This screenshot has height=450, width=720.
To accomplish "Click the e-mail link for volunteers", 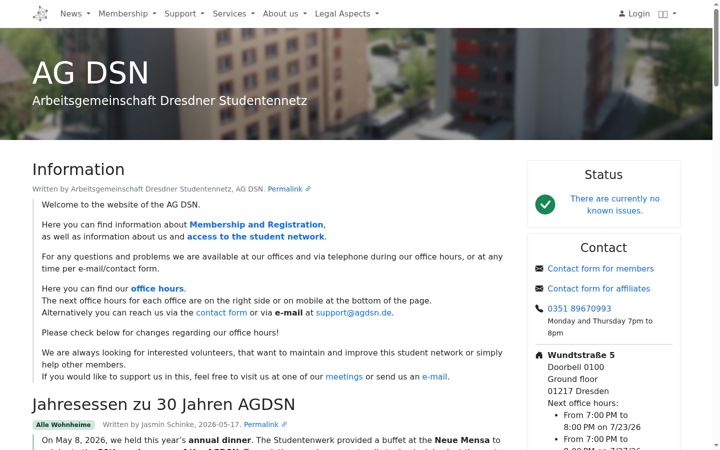I will [434, 377].
